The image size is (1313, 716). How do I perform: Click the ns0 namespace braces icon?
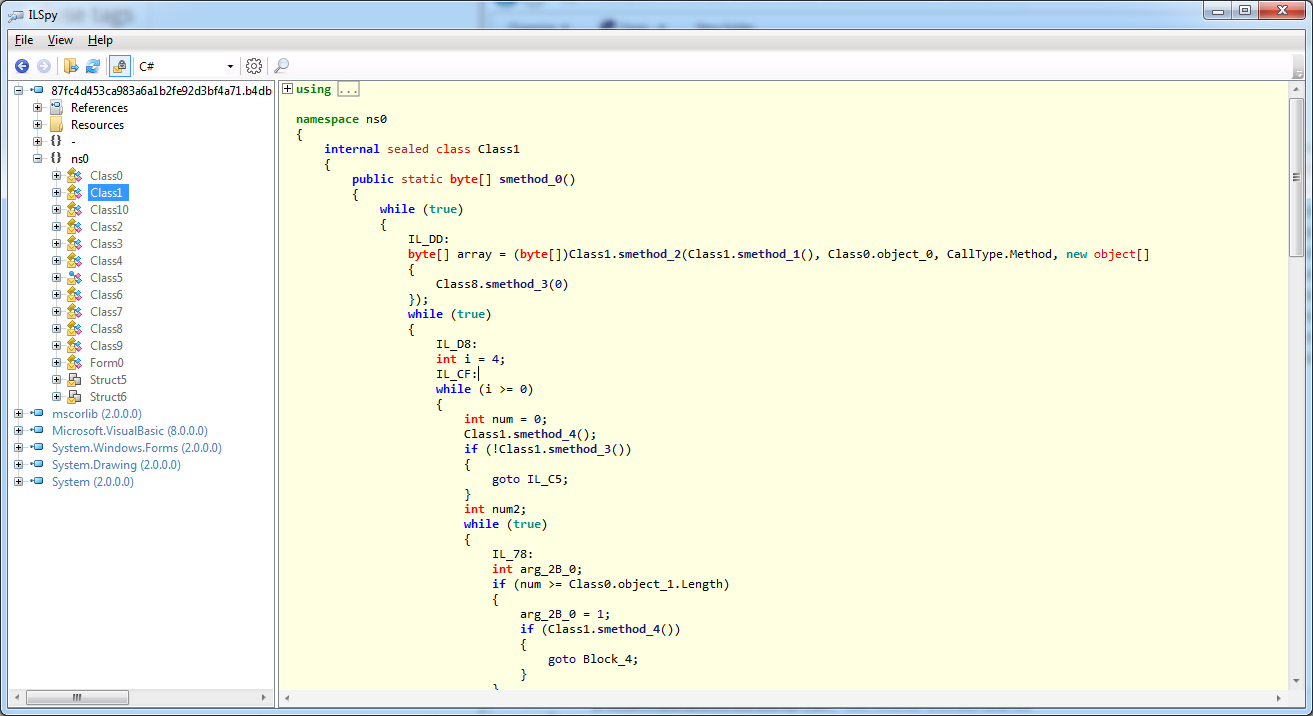(56, 158)
